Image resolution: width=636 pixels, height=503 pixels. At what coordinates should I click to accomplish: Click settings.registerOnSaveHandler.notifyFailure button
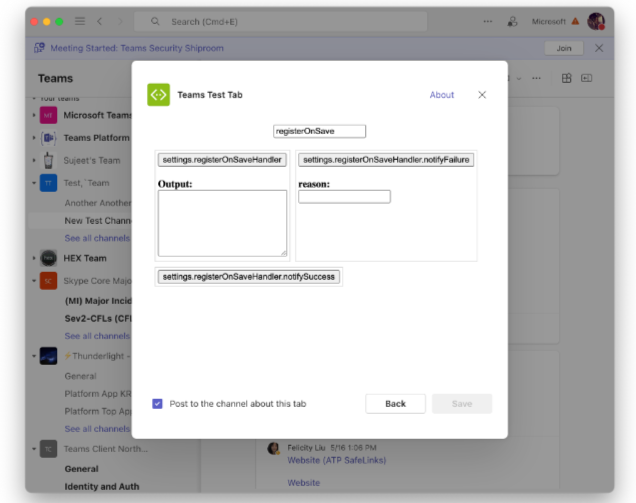[x=386, y=159]
